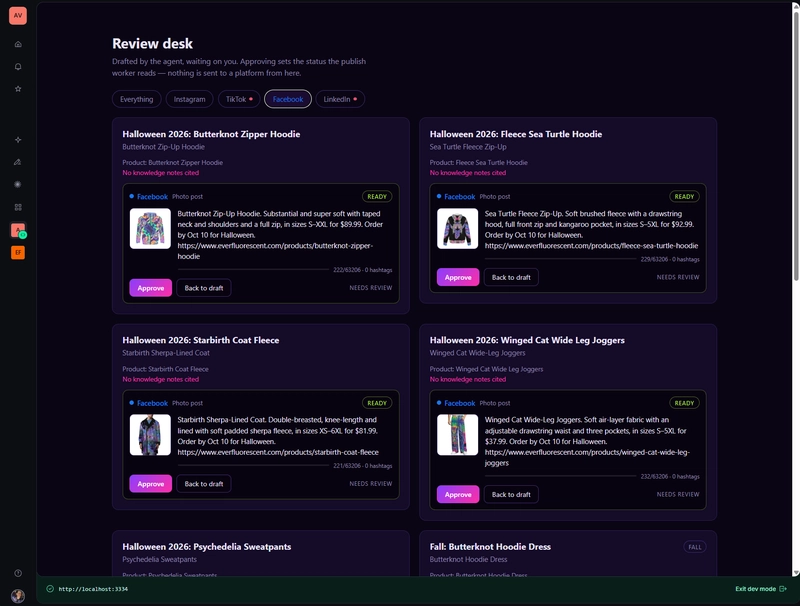
Task: Click Facebook label on Starbirth Coat post
Action: point(152,403)
